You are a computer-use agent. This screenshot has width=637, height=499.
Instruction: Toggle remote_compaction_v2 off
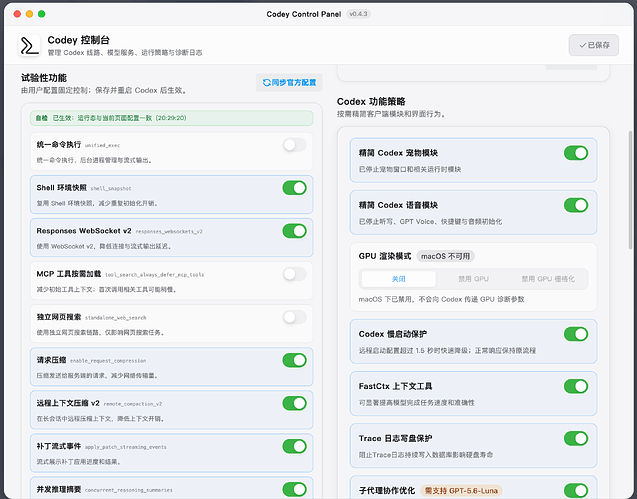pos(295,403)
